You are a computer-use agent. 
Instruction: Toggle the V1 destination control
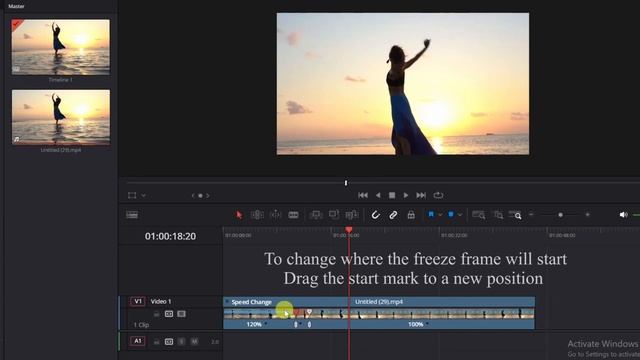click(x=138, y=301)
